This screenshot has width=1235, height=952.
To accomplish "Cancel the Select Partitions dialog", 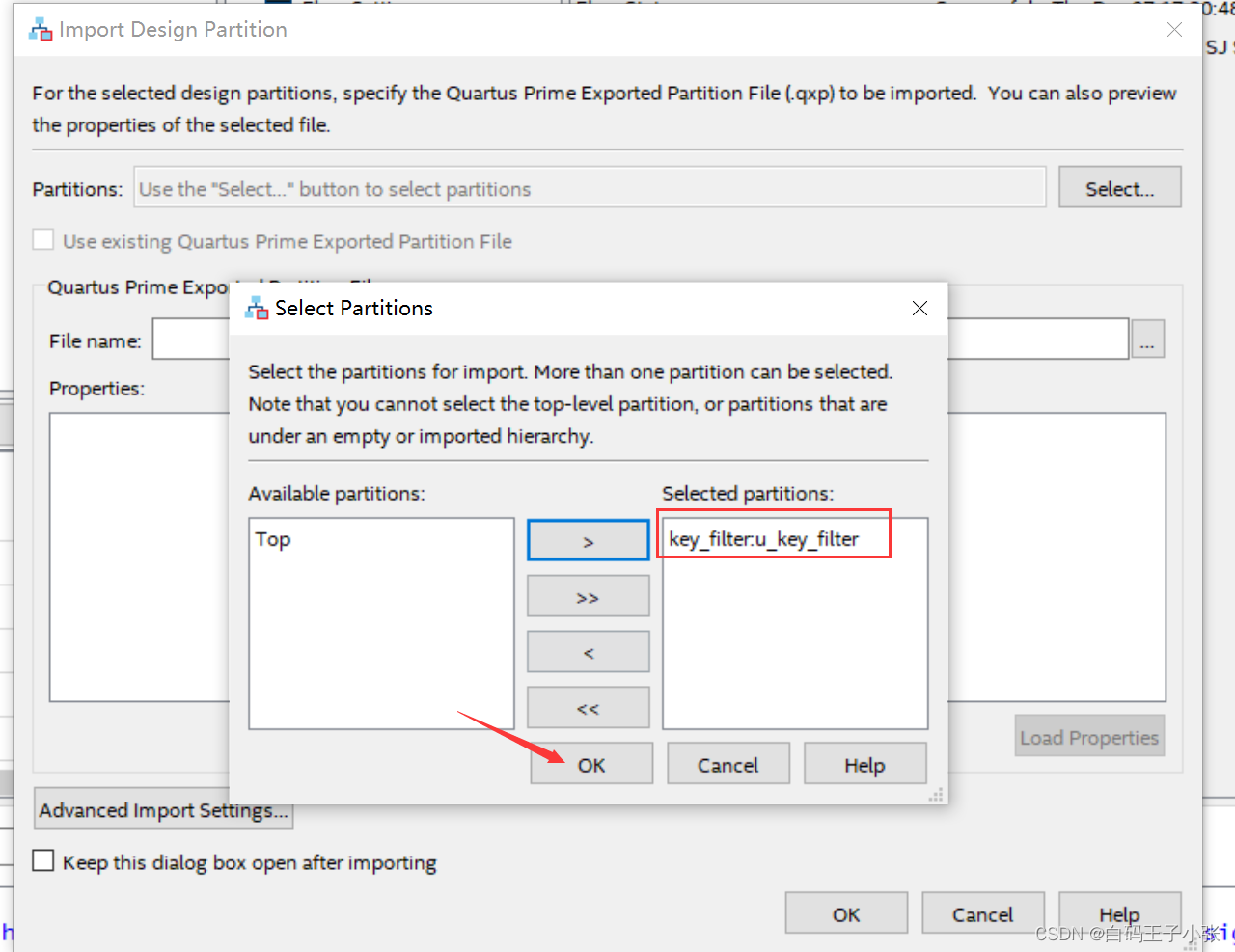I will 728,764.
